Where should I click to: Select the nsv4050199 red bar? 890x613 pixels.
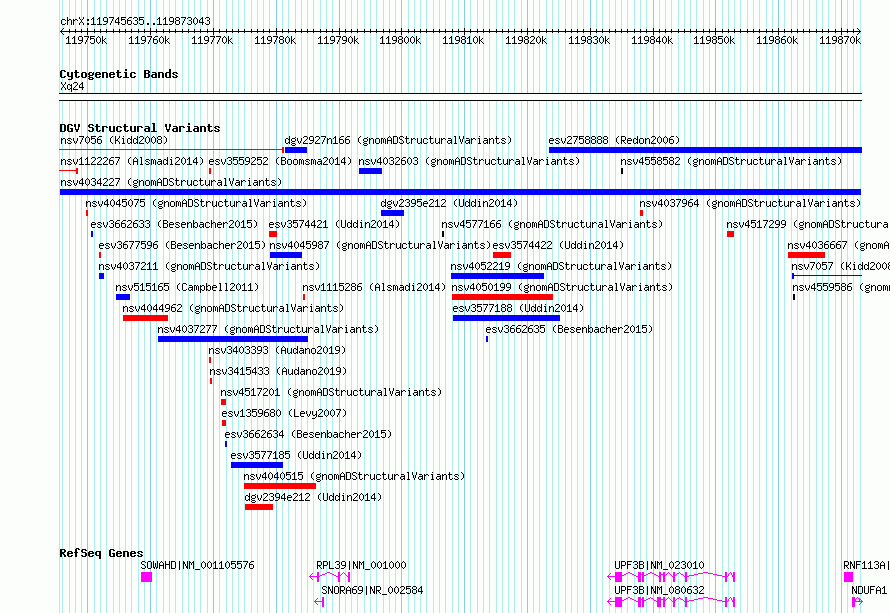502,297
